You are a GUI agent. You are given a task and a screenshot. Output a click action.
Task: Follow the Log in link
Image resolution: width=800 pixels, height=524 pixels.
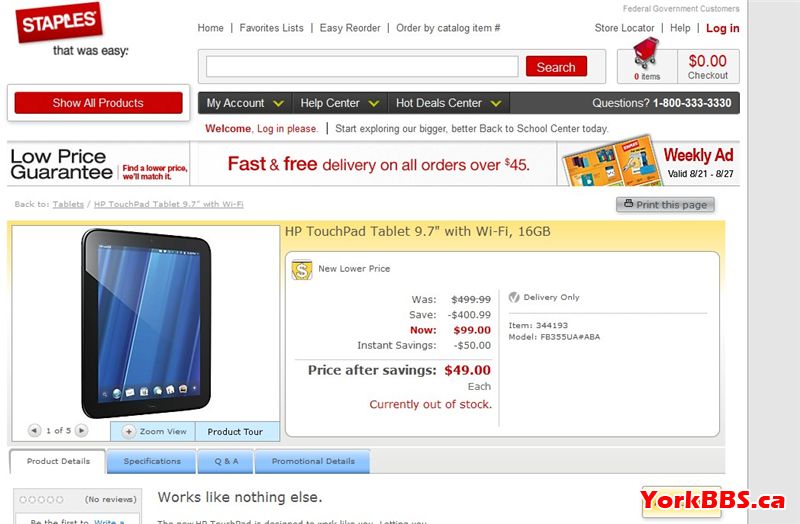pyautogui.click(x=722, y=28)
